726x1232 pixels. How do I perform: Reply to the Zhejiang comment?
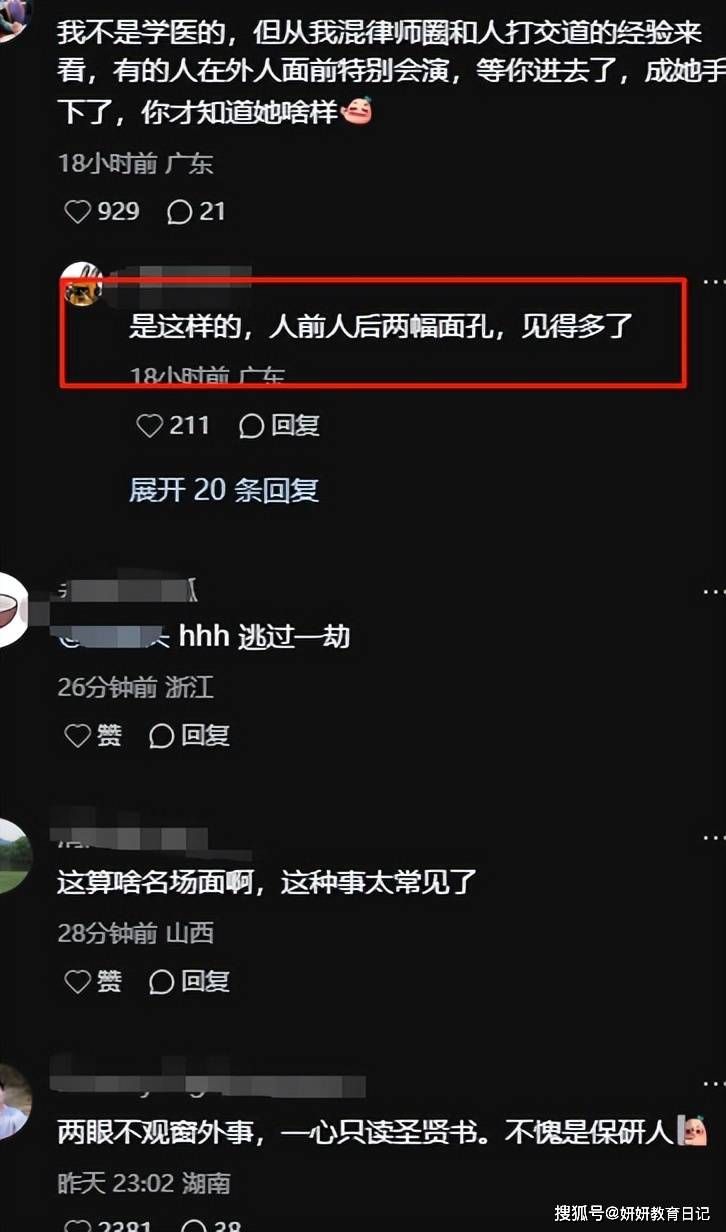[189, 736]
